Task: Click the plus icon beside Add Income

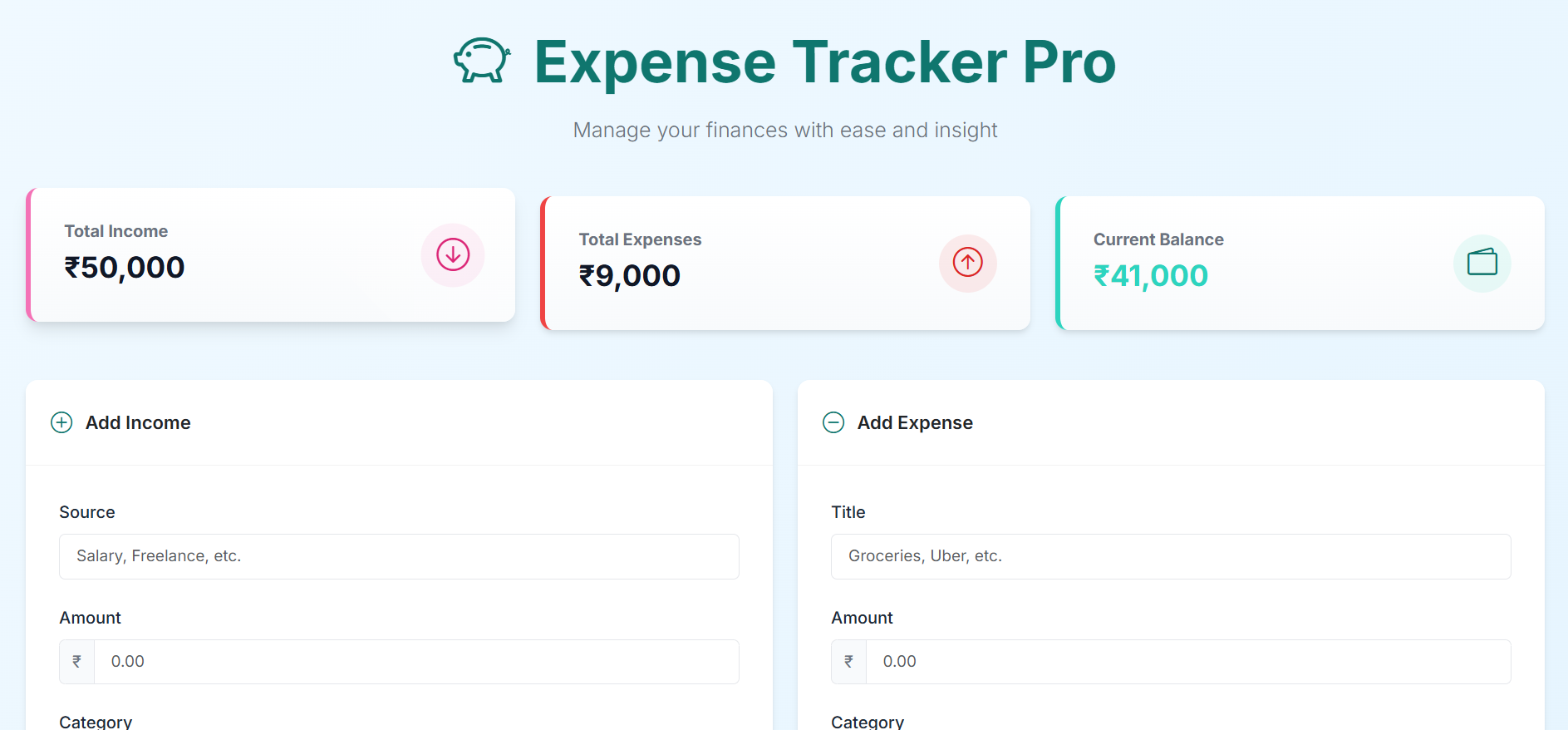Action: [61, 422]
